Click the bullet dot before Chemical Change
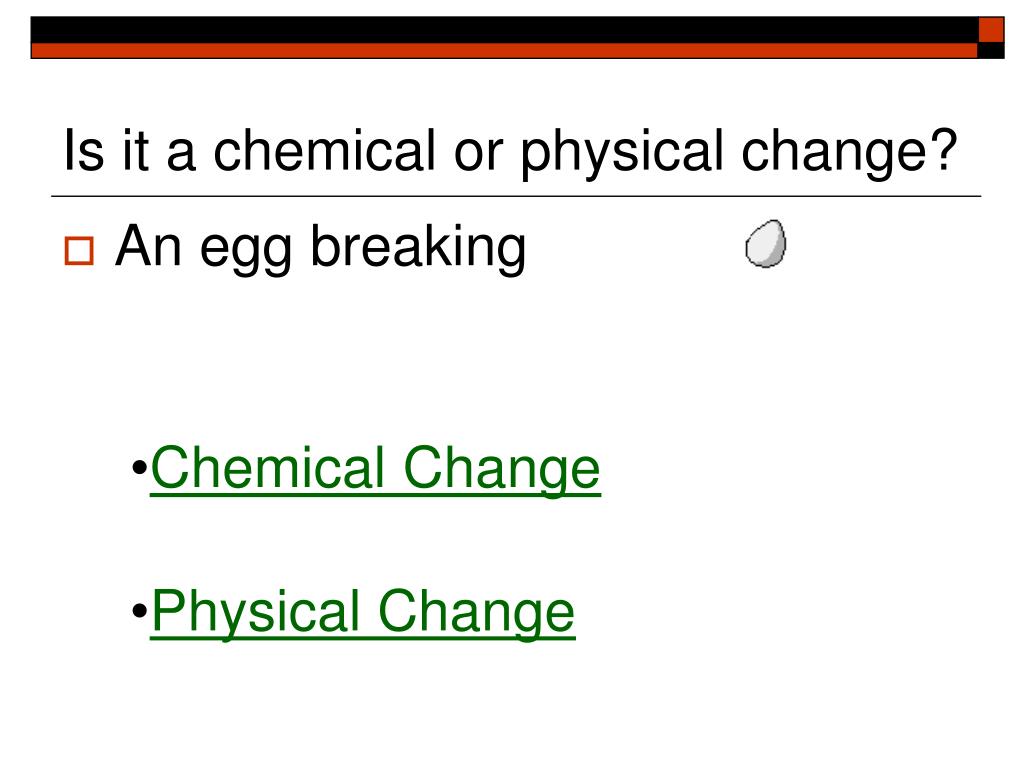 pyautogui.click(x=139, y=468)
